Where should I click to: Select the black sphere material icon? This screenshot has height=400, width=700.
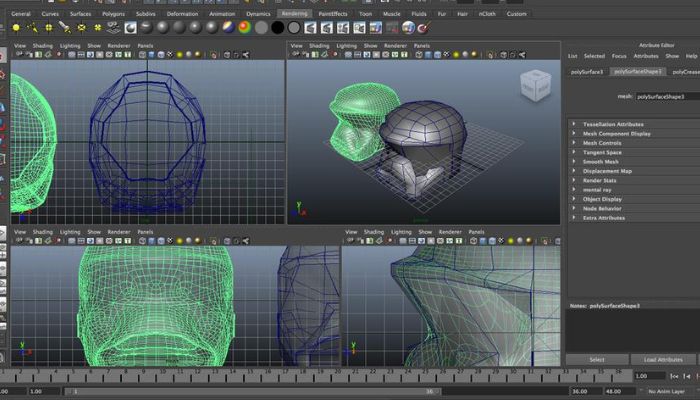(277, 27)
